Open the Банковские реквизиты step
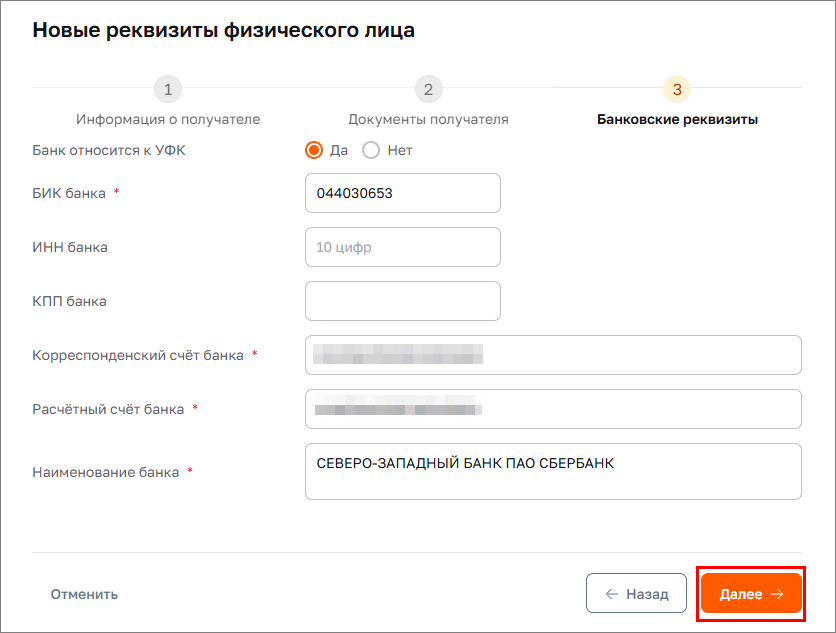 pyautogui.click(x=676, y=118)
